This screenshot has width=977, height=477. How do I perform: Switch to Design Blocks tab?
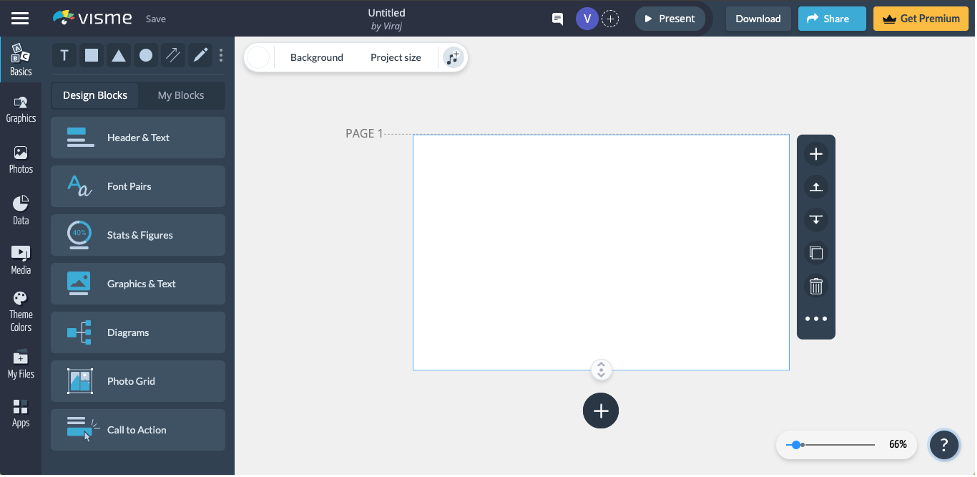click(x=95, y=95)
